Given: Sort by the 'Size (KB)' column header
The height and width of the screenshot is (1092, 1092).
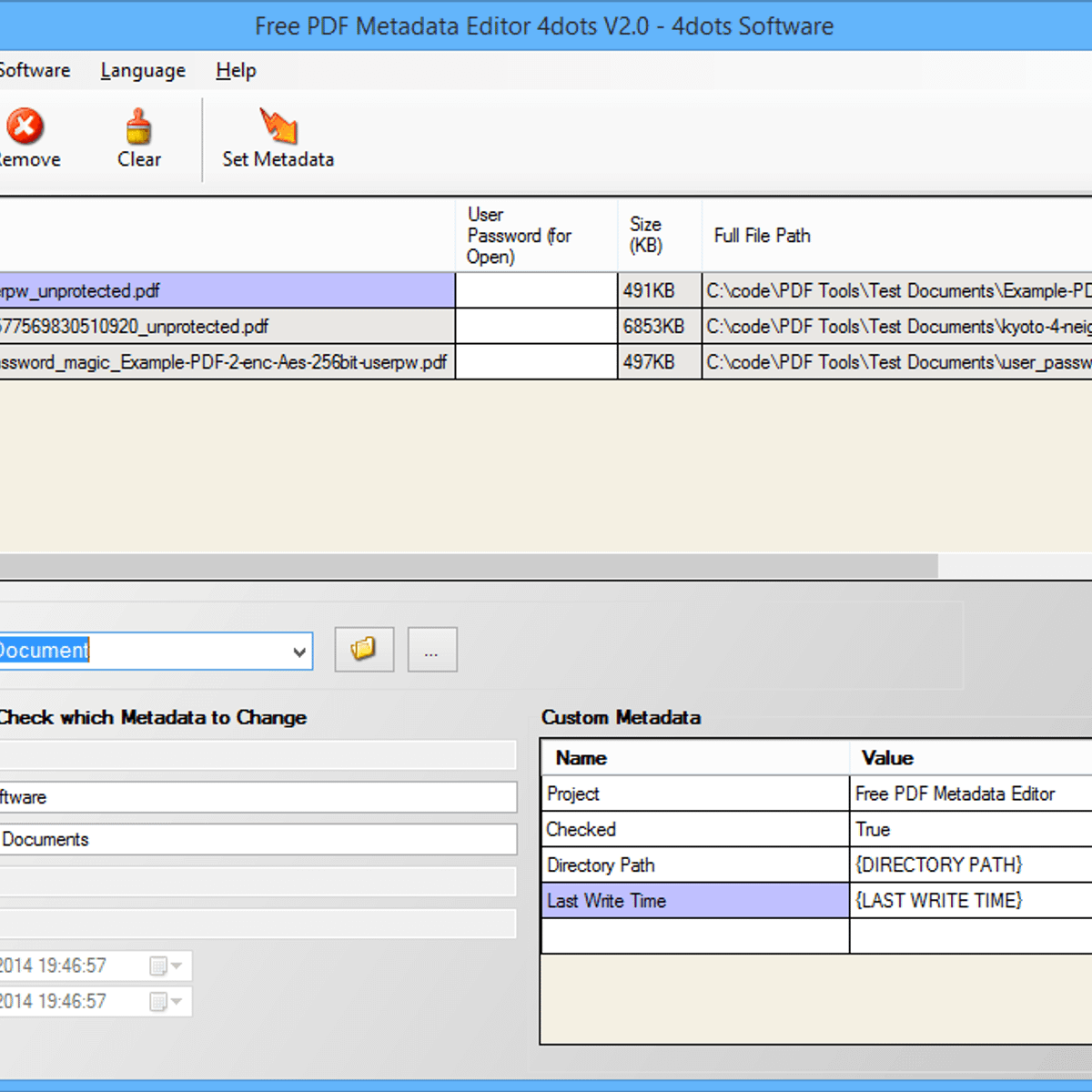Looking at the screenshot, I should [660, 236].
